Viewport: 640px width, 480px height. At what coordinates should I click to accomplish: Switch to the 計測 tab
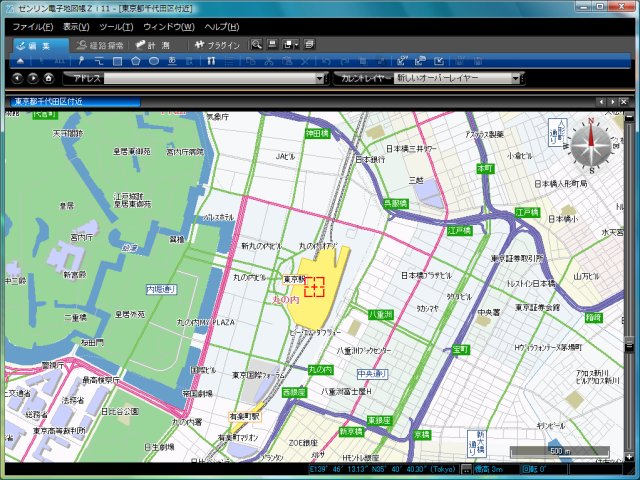coord(153,45)
